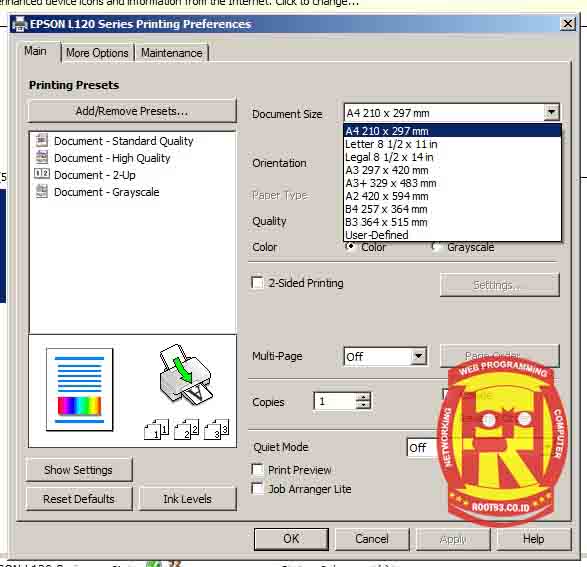Click the 2-Up preset icon
The height and width of the screenshot is (567, 587).
click(x=42, y=174)
